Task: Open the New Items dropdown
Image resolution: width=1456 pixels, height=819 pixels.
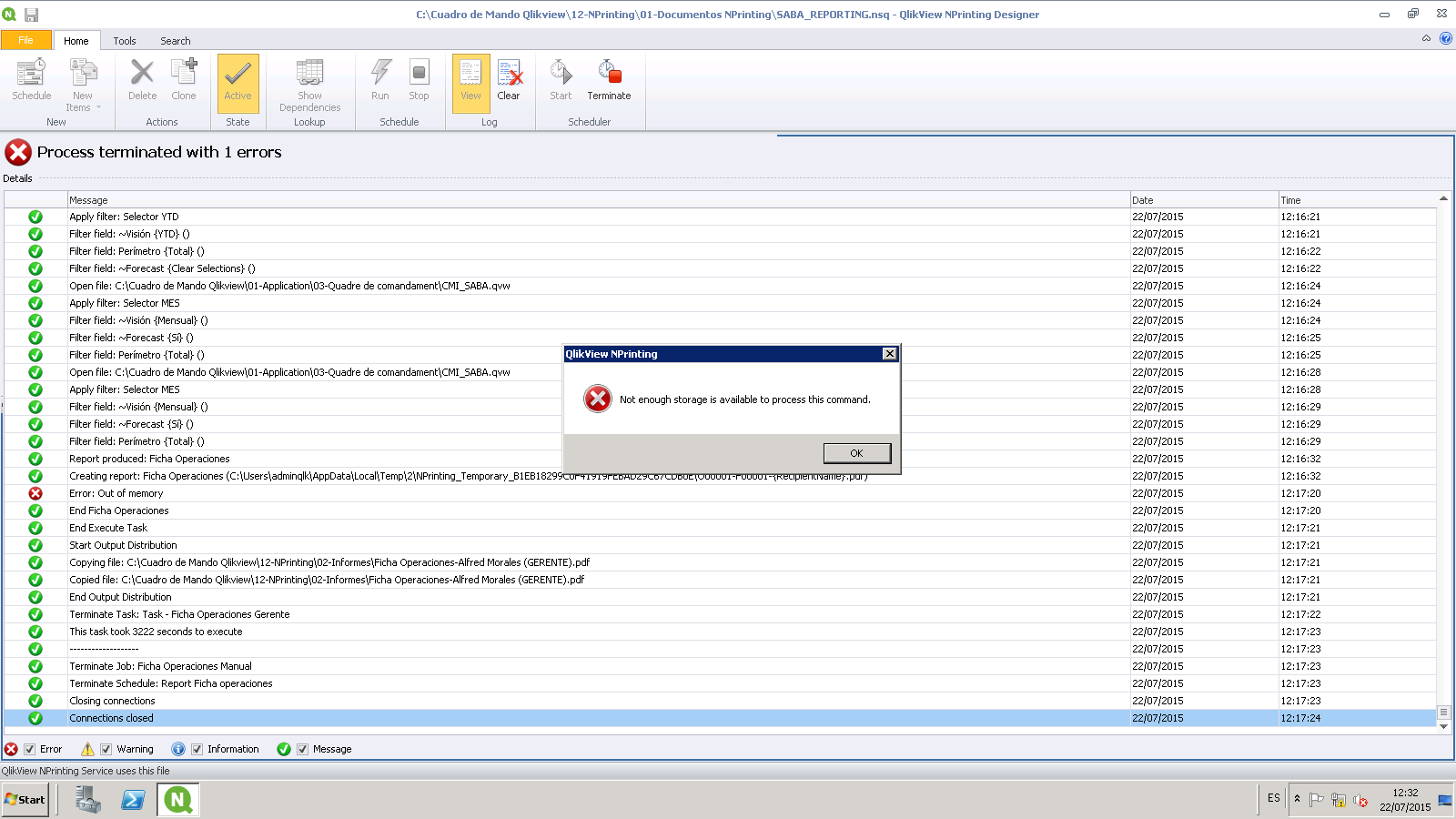Action: 83,85
